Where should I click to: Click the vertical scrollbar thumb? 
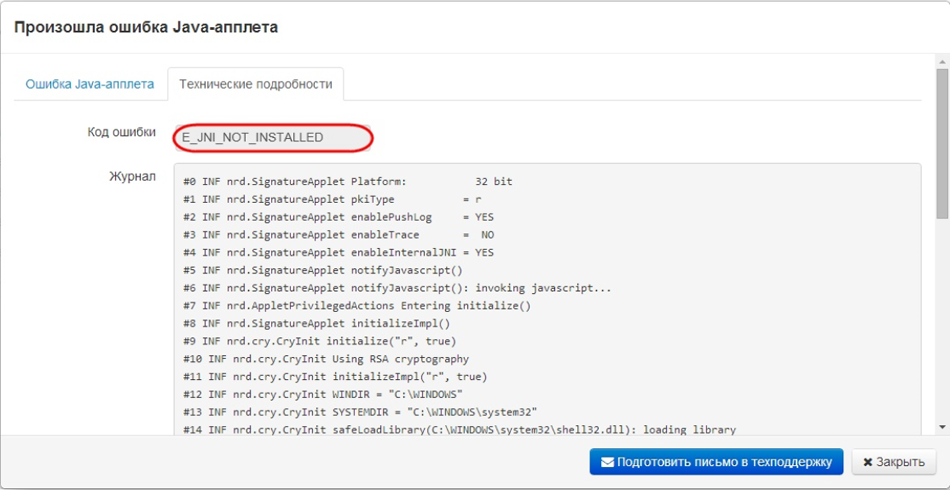pyautogui.click(x=942, y=140)
